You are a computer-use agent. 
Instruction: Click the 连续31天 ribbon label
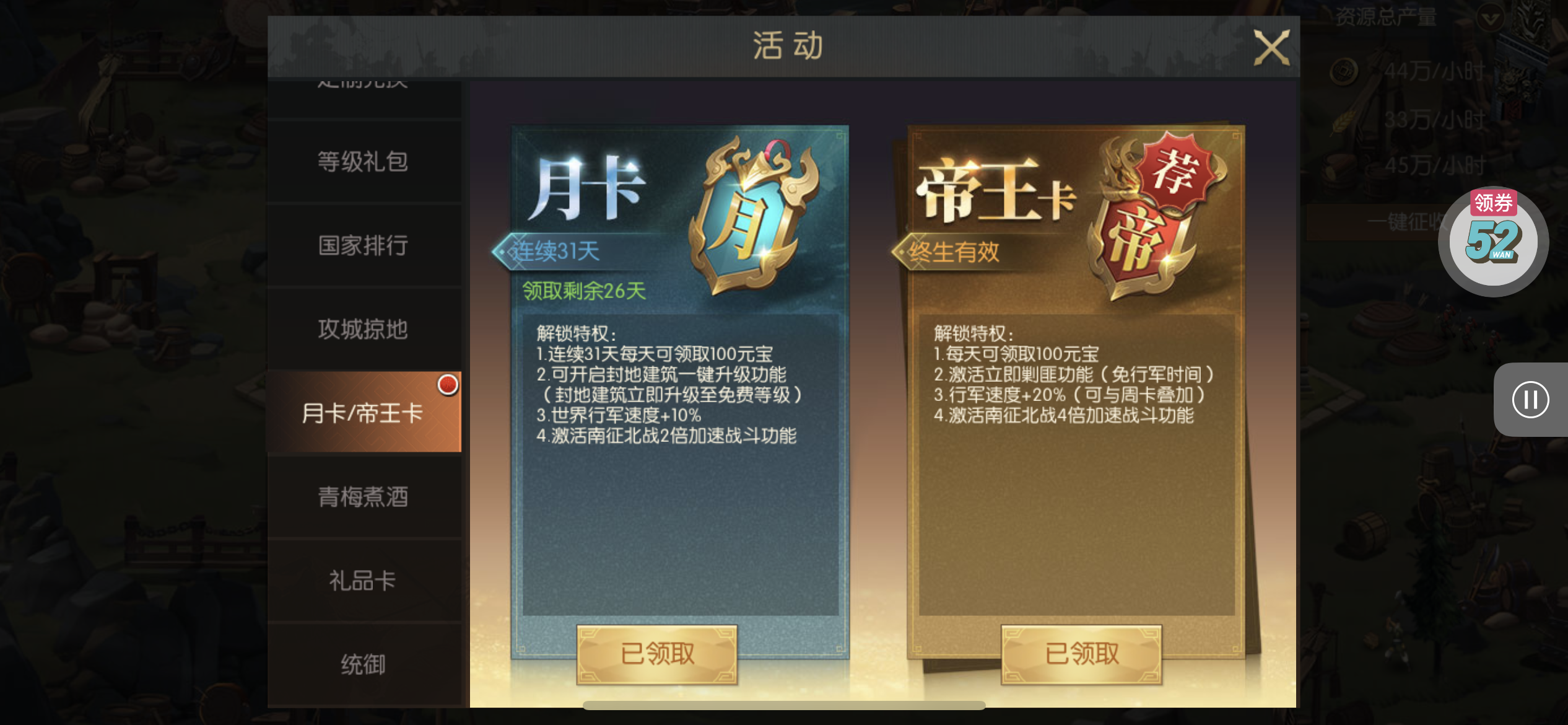pyautogui.click(x=553, y=252)
